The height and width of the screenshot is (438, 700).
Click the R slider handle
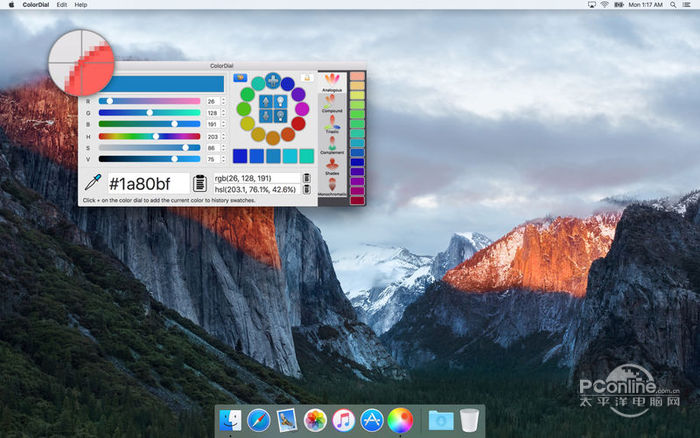click(x=109, y=101)
